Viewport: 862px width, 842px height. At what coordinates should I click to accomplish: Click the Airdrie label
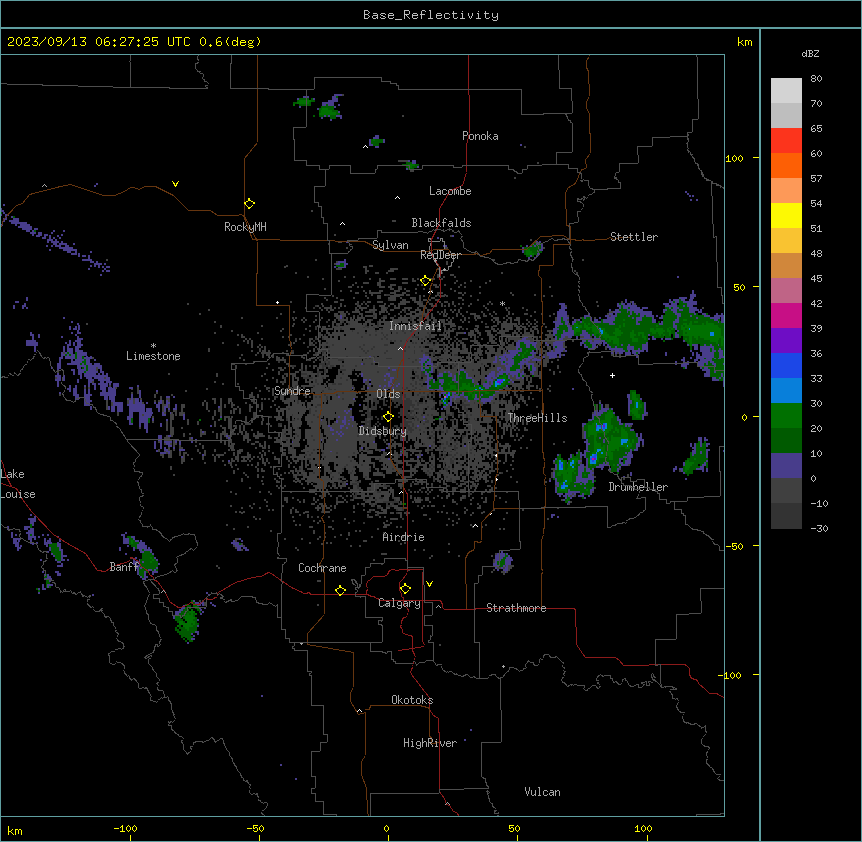[x=403, y=537]
